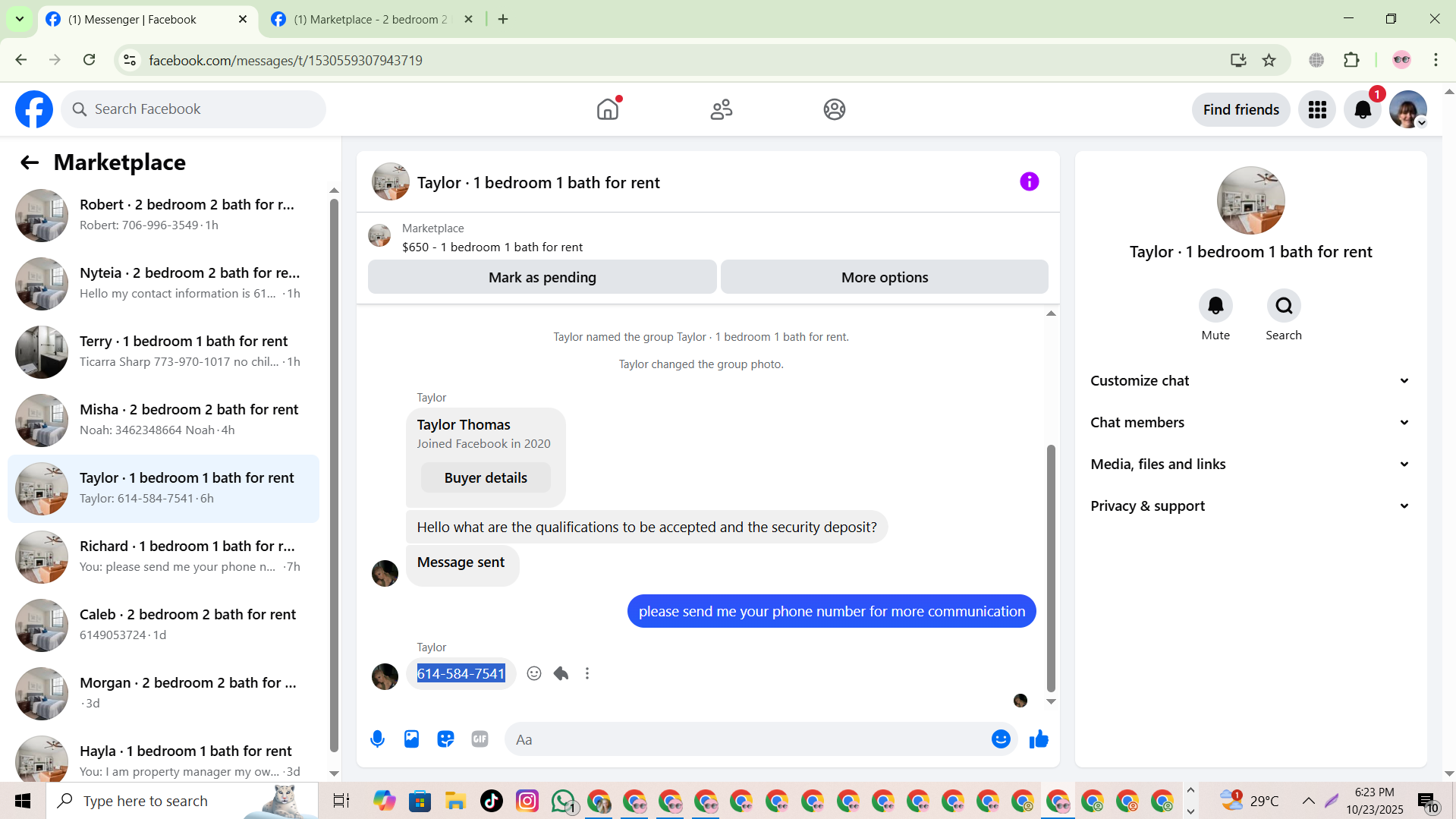Open Richard 1 bedroom 1 bath conversation

point(163,557)
